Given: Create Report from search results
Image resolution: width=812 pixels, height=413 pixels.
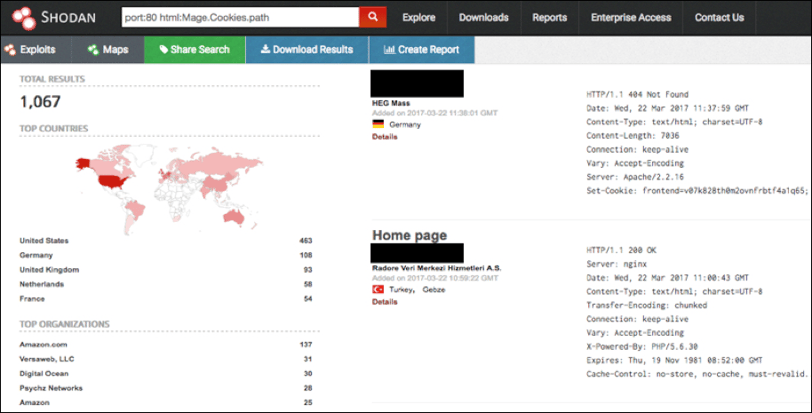Looking at the screenshot, I should tap(421, 49).
